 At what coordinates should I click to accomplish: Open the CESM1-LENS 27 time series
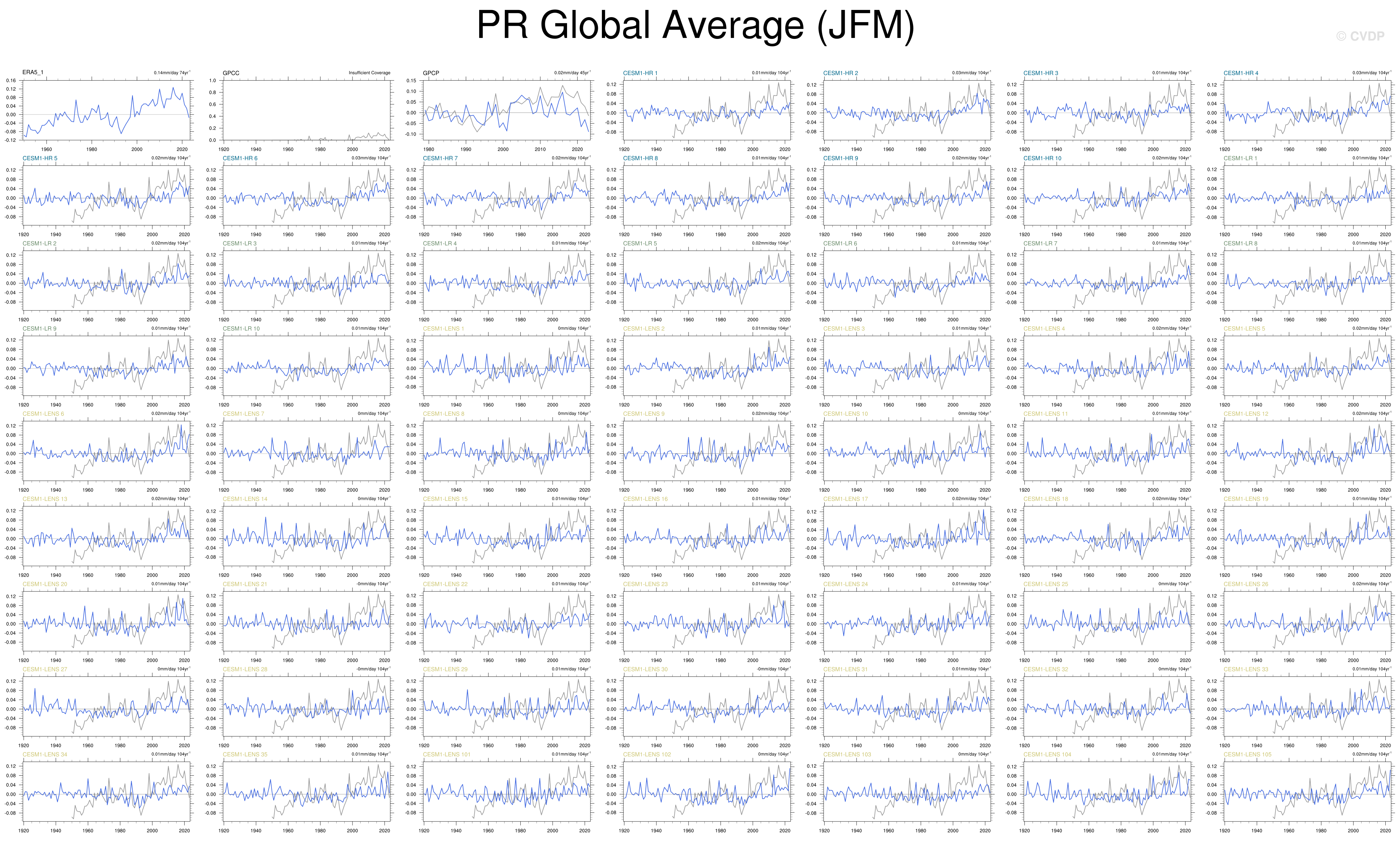tap(106, 706)
